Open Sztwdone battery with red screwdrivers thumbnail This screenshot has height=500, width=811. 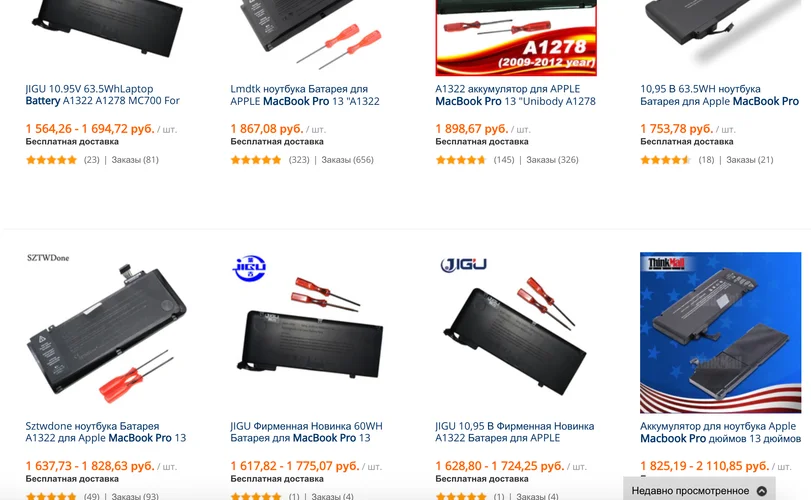click(106, 332)
